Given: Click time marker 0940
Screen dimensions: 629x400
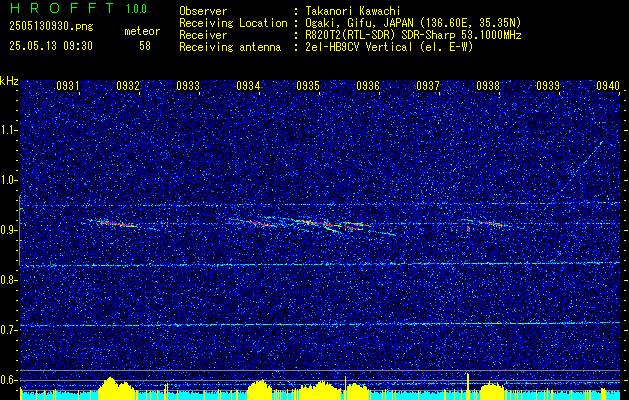Looking at the screenshot, I should tap(608, 85).
